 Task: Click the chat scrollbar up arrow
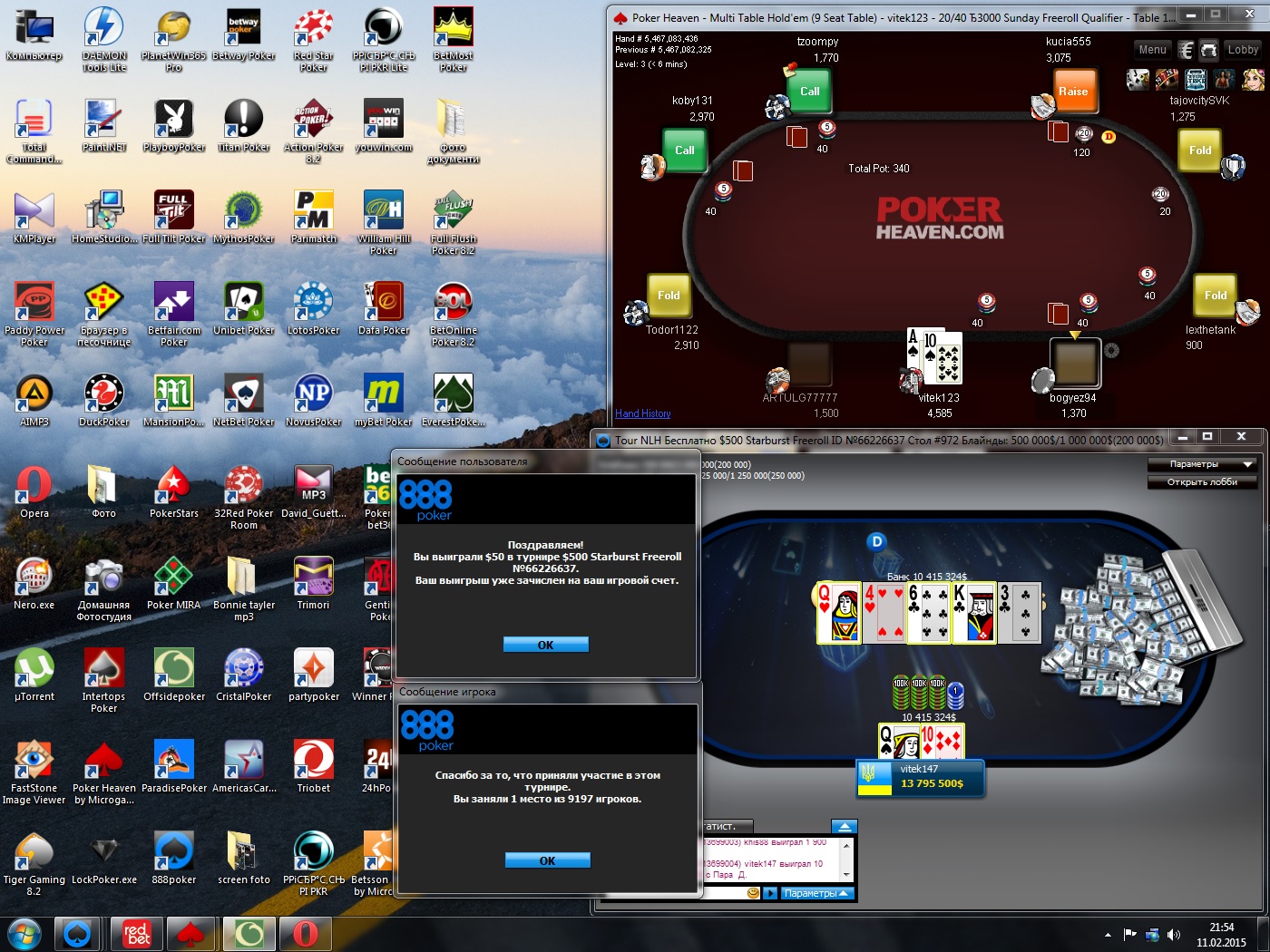846,844
